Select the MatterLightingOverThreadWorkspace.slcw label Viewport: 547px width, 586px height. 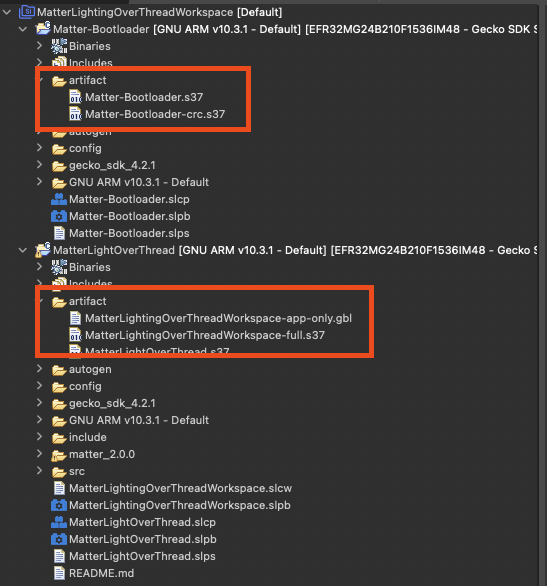click(180, 488)
